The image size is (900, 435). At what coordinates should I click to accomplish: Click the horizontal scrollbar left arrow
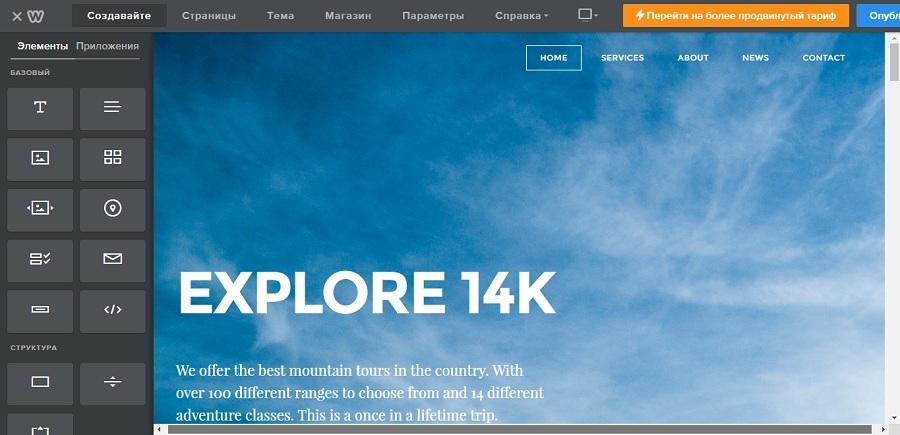pyautogui.click(x=159, y=429)
